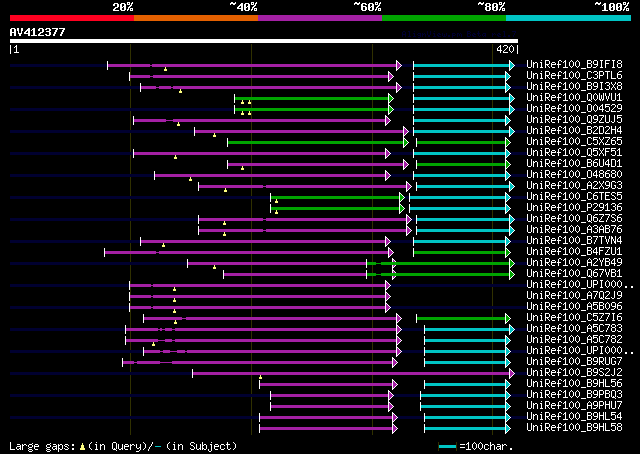Select the UniRef100_B6U4D1 row label

[574, 164]
